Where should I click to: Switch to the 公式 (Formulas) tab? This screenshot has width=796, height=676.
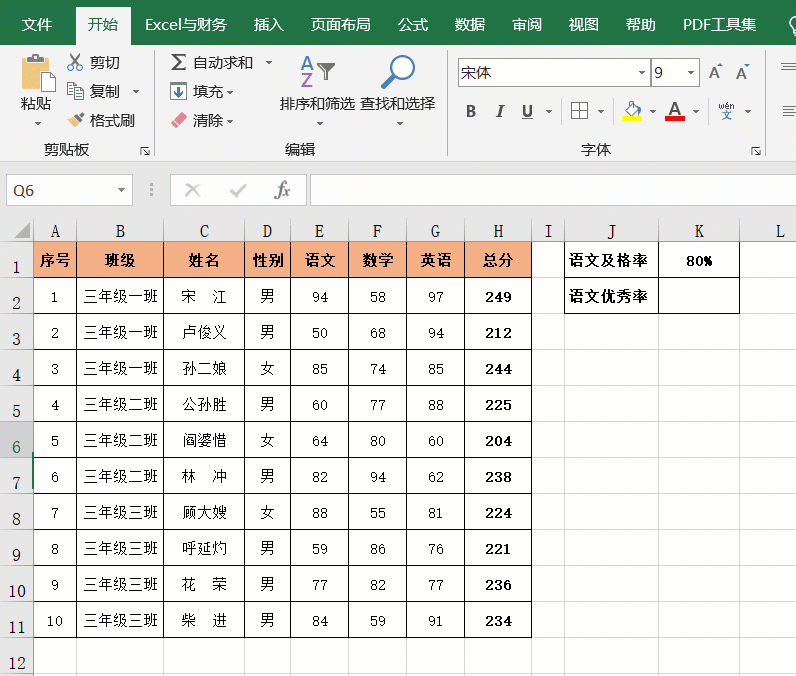pos(412,25)
